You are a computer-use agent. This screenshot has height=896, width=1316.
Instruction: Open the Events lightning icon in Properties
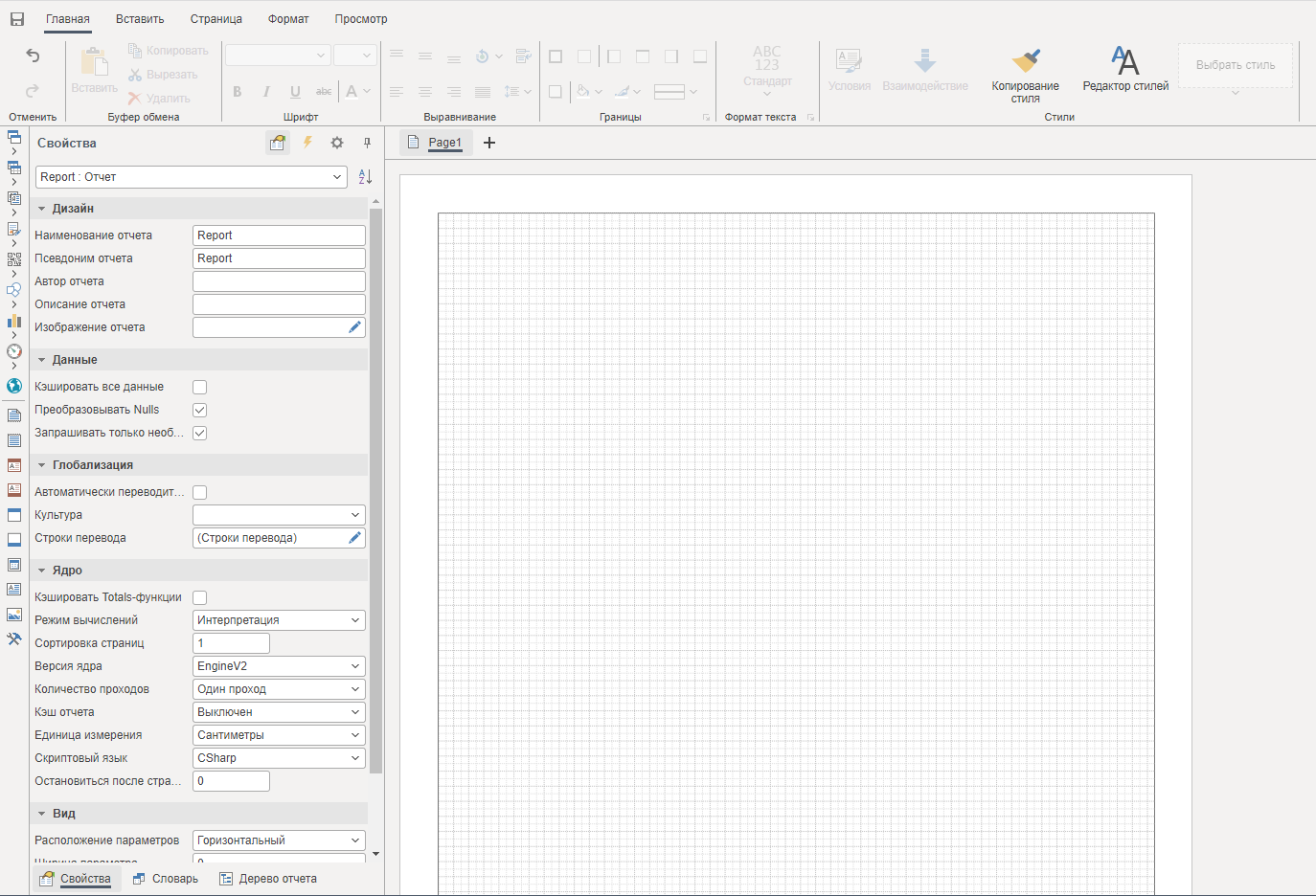tap(307, 143)
